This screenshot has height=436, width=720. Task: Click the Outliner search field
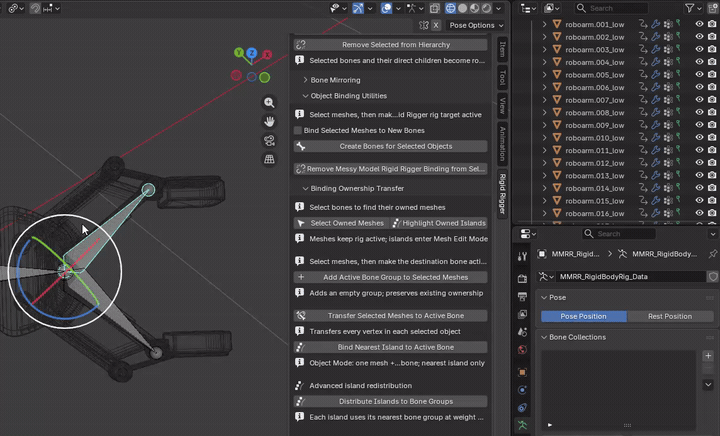coord(611,8)
